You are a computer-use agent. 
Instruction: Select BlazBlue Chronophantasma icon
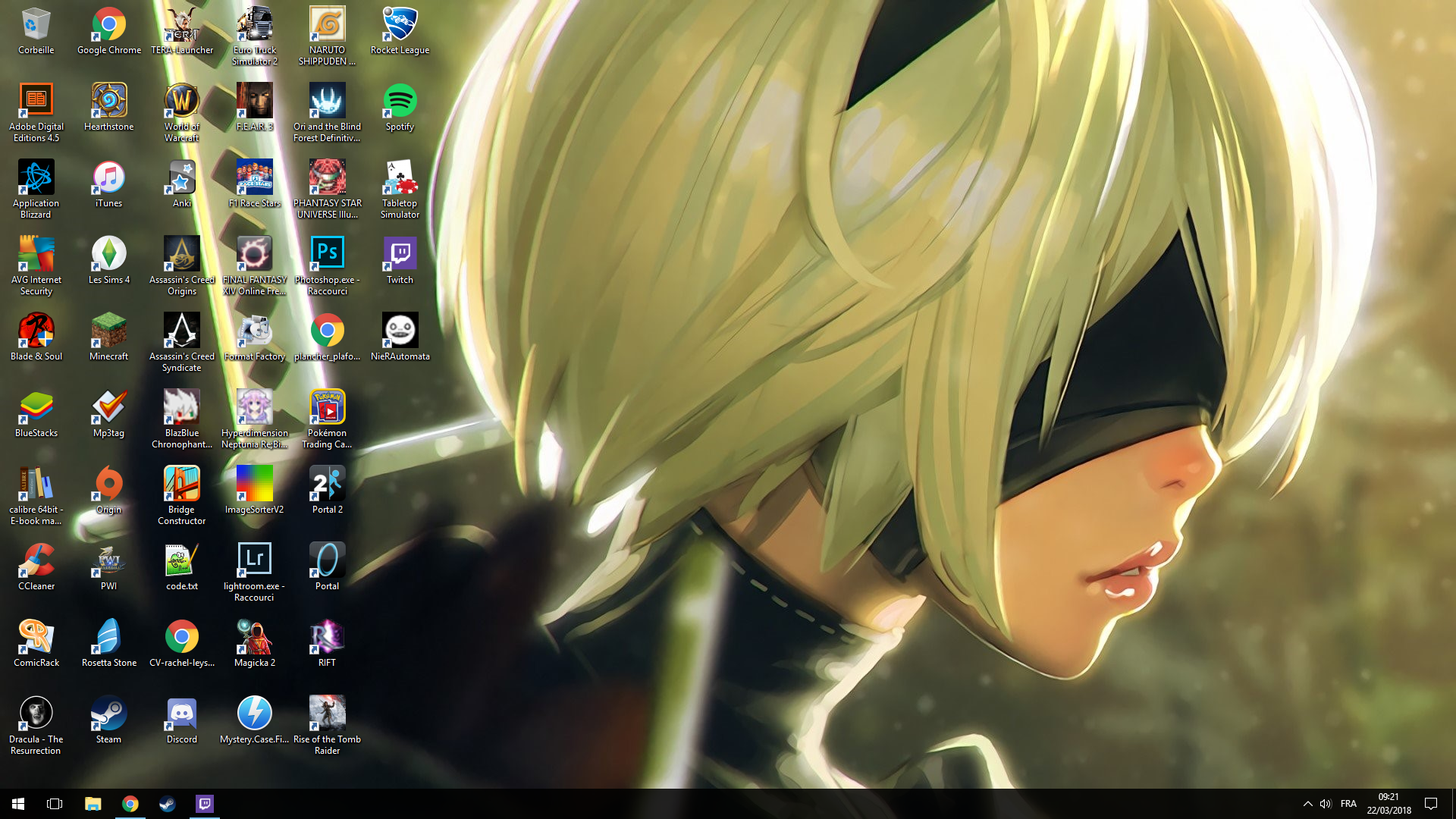[x=182, y=419]
